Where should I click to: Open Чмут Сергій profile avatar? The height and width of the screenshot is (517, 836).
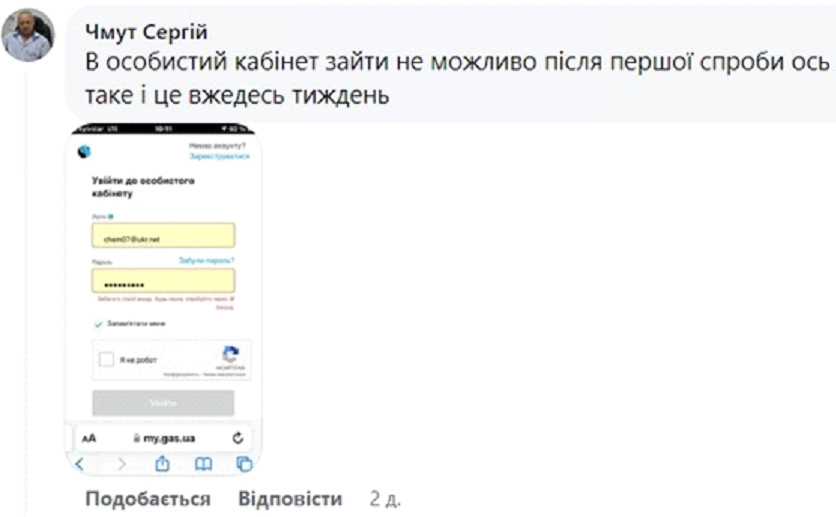(x=28, y=35)
